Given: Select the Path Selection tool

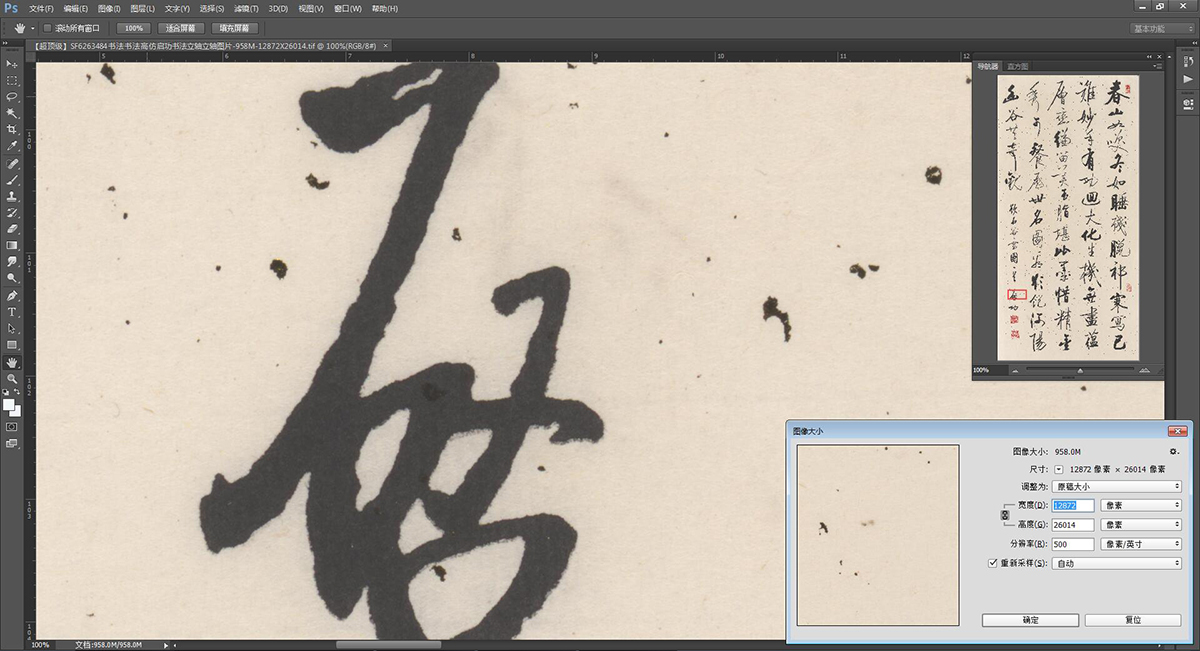Looking at the screenshot, I should click(x=12, y=328).
